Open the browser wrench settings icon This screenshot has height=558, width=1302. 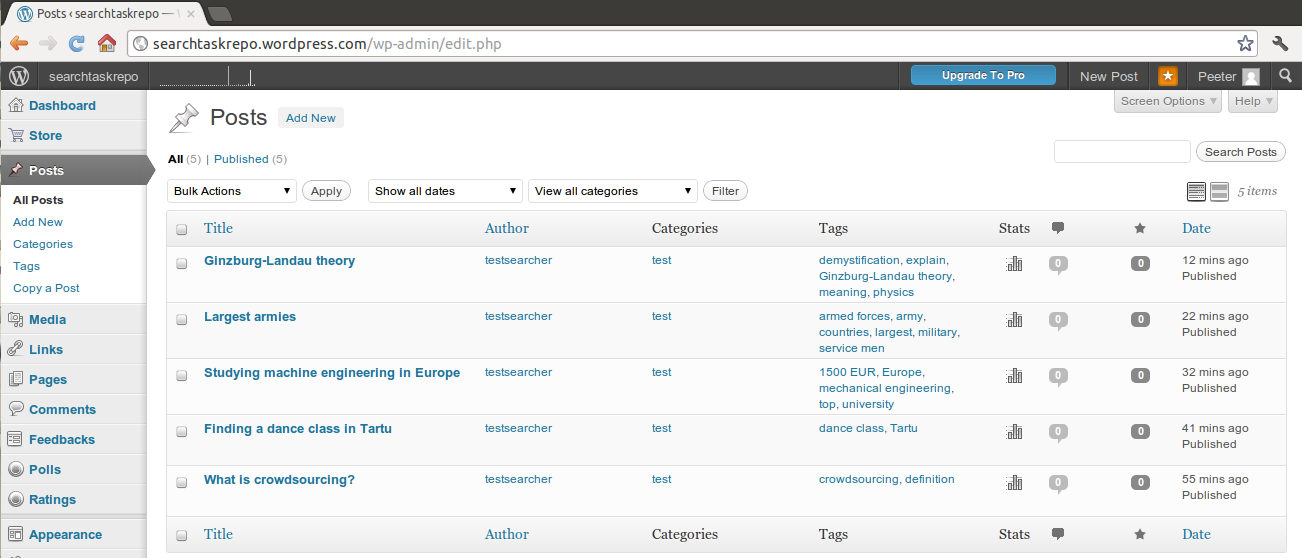coord(1280,43)
